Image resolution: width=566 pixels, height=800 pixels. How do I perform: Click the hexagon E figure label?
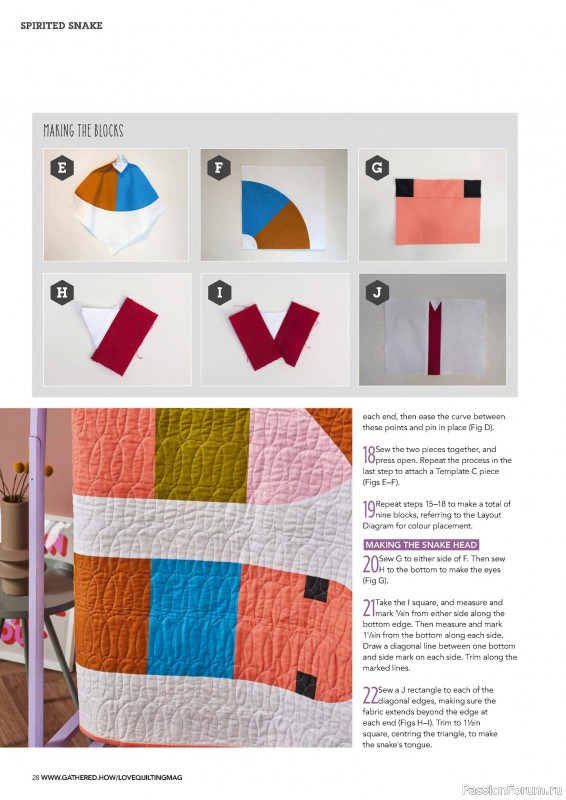click(62, 168)
